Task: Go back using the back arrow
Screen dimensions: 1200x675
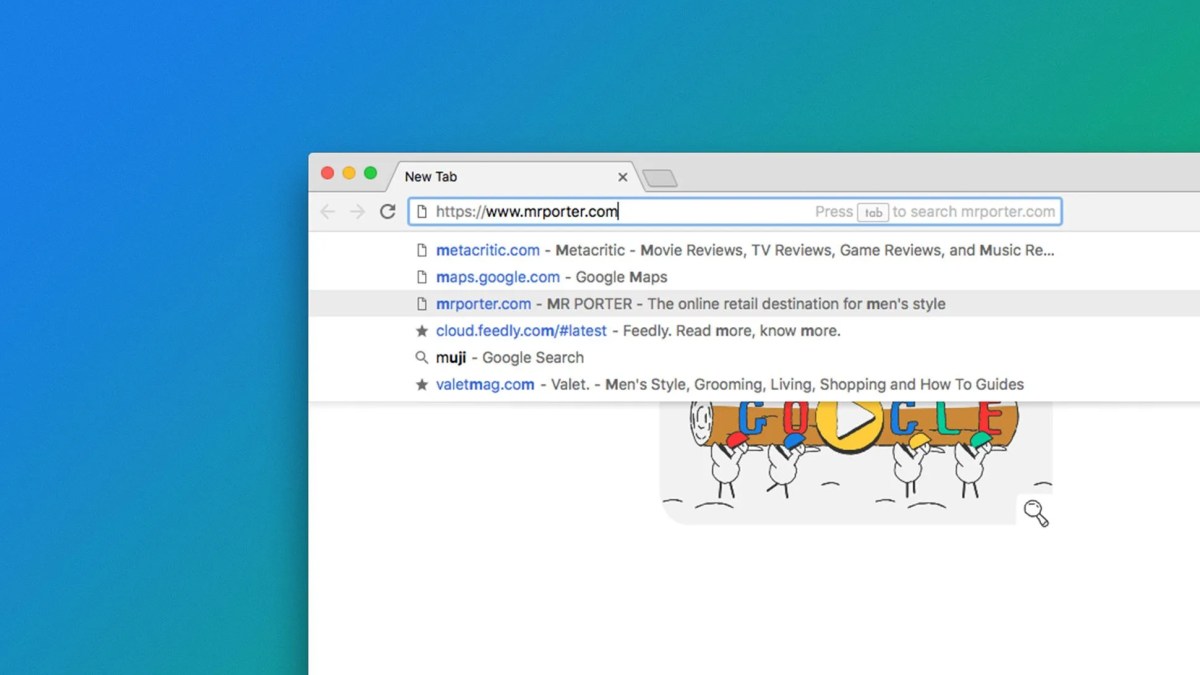Action: click(327, 212)
